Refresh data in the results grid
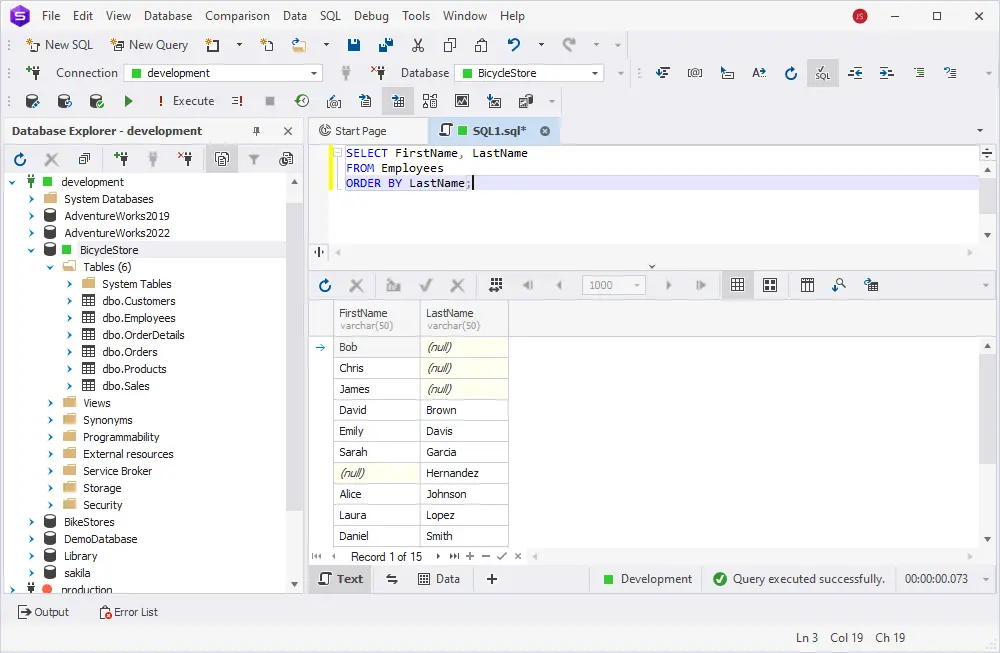Image resolution: width=1000 pixels, height=653 pixels. tap(325, 285)
